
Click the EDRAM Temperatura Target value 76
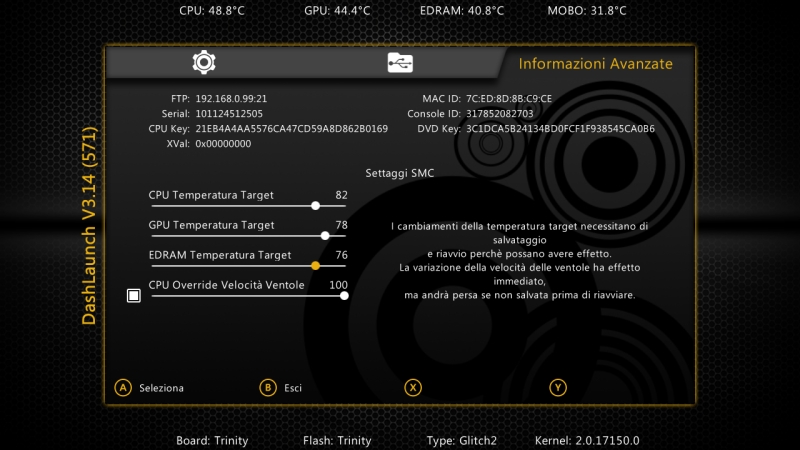(341, 255)
